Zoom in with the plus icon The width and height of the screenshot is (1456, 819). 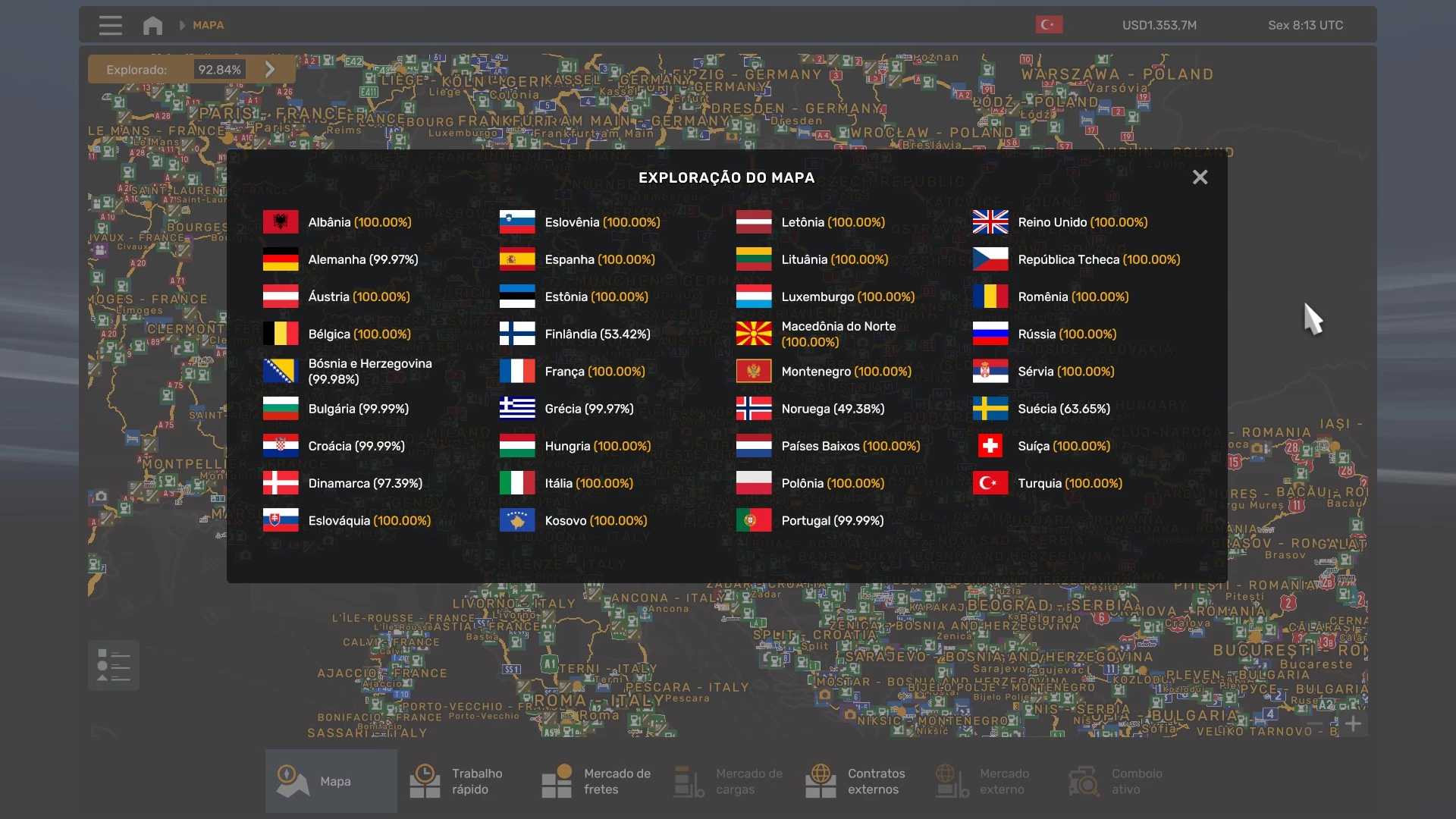click(x=1354, y=724)
